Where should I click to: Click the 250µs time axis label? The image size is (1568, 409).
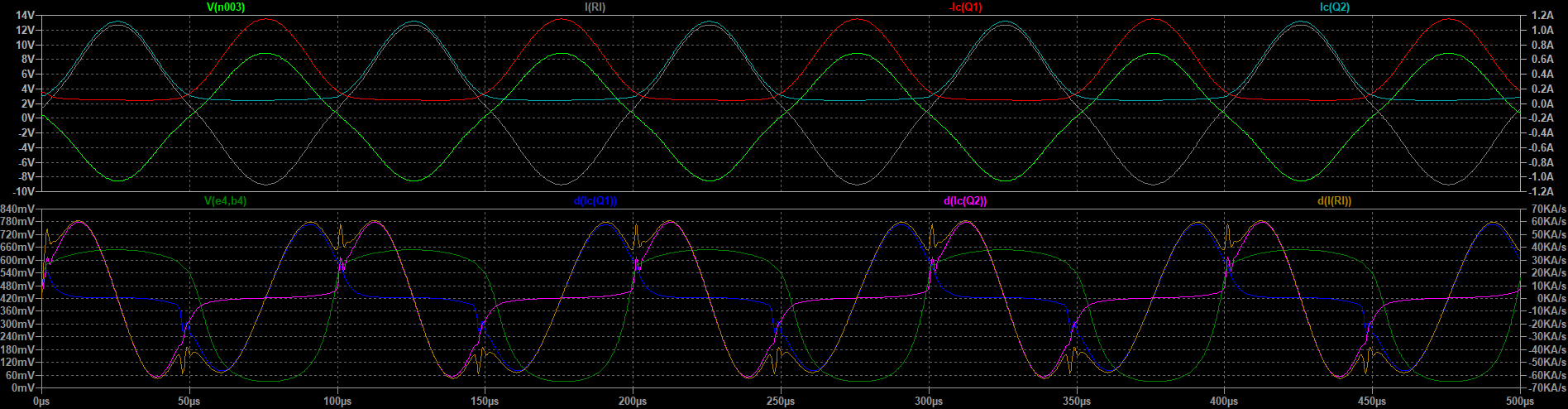pyautogui.click(x=781, y=402)
